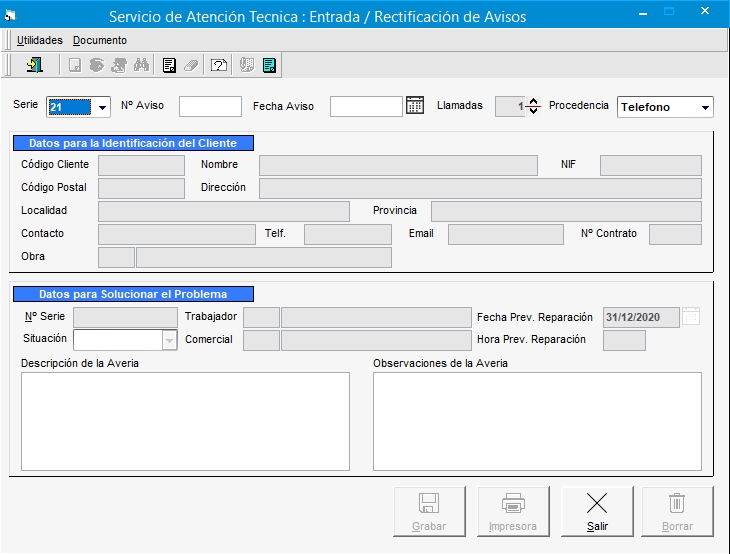Click the Hora Prev. Reparación field
Screen dimensions: 730x554
[624, 340]
